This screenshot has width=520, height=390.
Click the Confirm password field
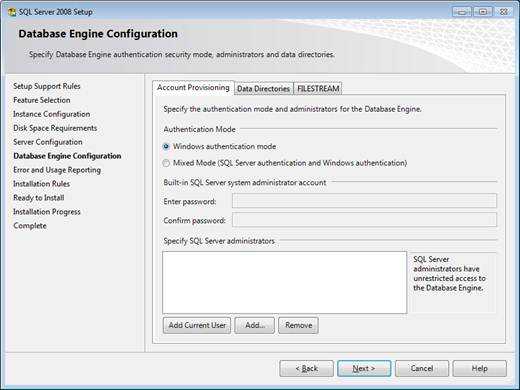364,220
